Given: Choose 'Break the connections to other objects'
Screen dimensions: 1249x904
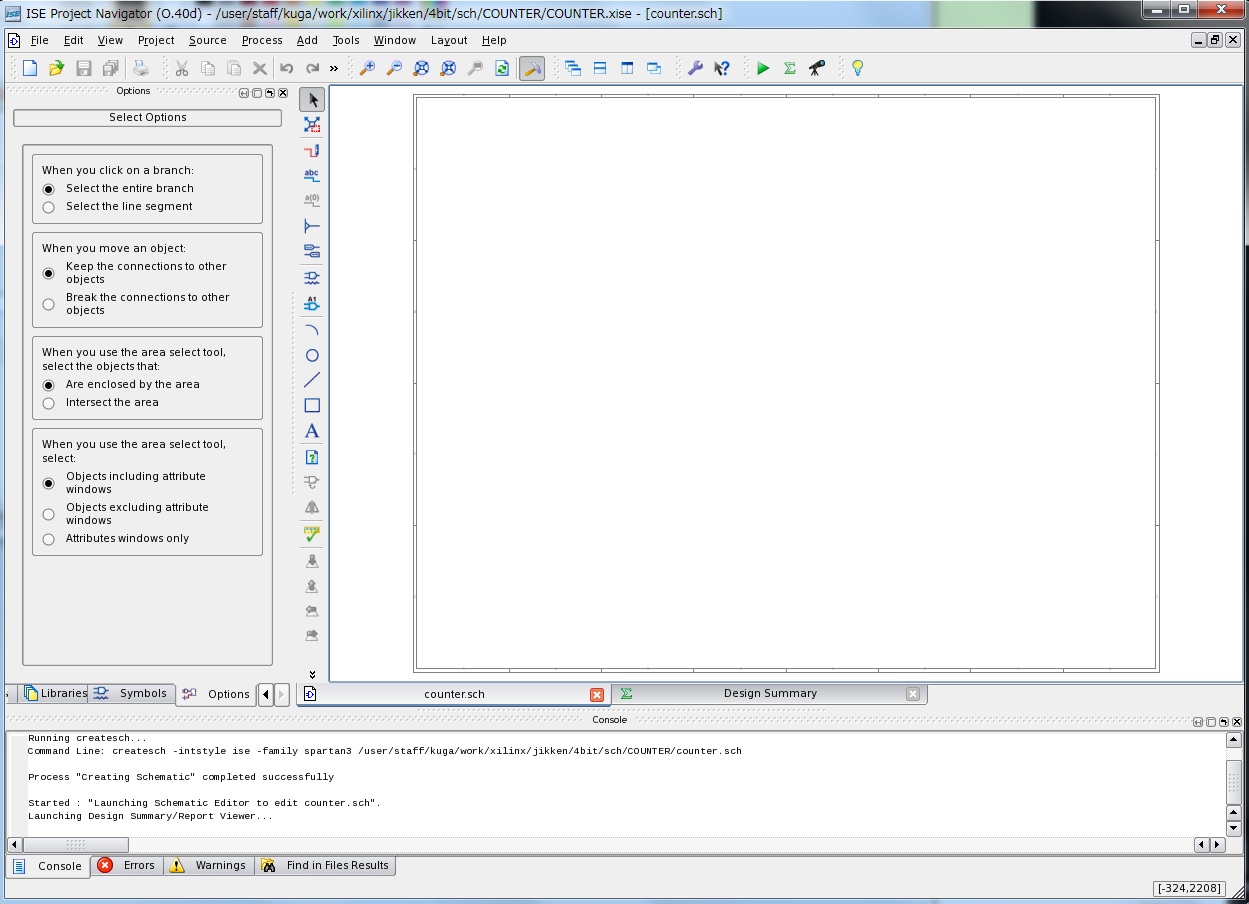Looking at the screenshot, I should [x=49, y=304].
